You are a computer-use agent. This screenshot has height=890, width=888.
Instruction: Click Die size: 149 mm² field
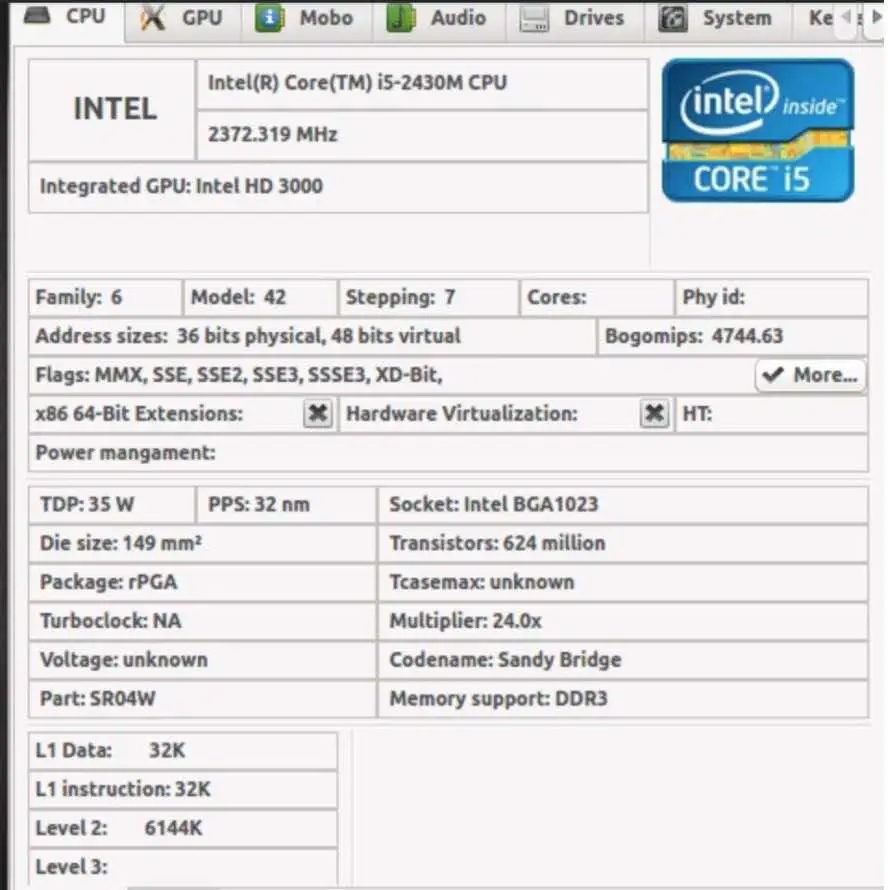pyautogui.click(x=202, y=543)
